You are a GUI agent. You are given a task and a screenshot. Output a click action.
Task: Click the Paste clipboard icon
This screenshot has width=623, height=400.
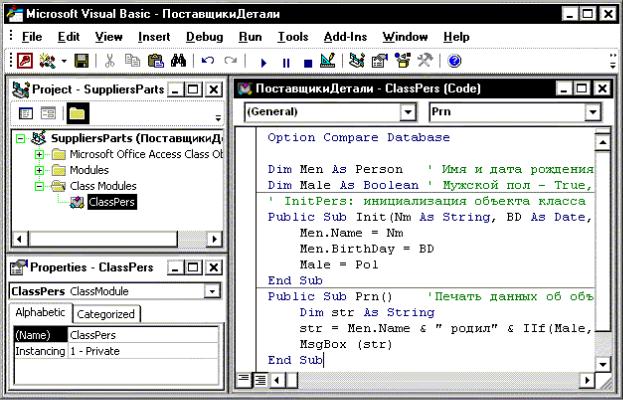(x=155, y=61)
